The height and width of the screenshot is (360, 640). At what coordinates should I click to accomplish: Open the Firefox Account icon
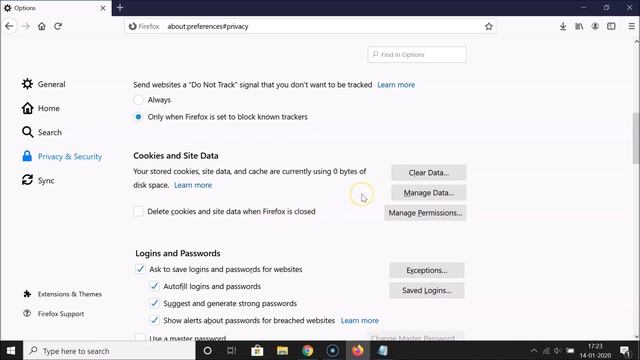pos(595,26)
